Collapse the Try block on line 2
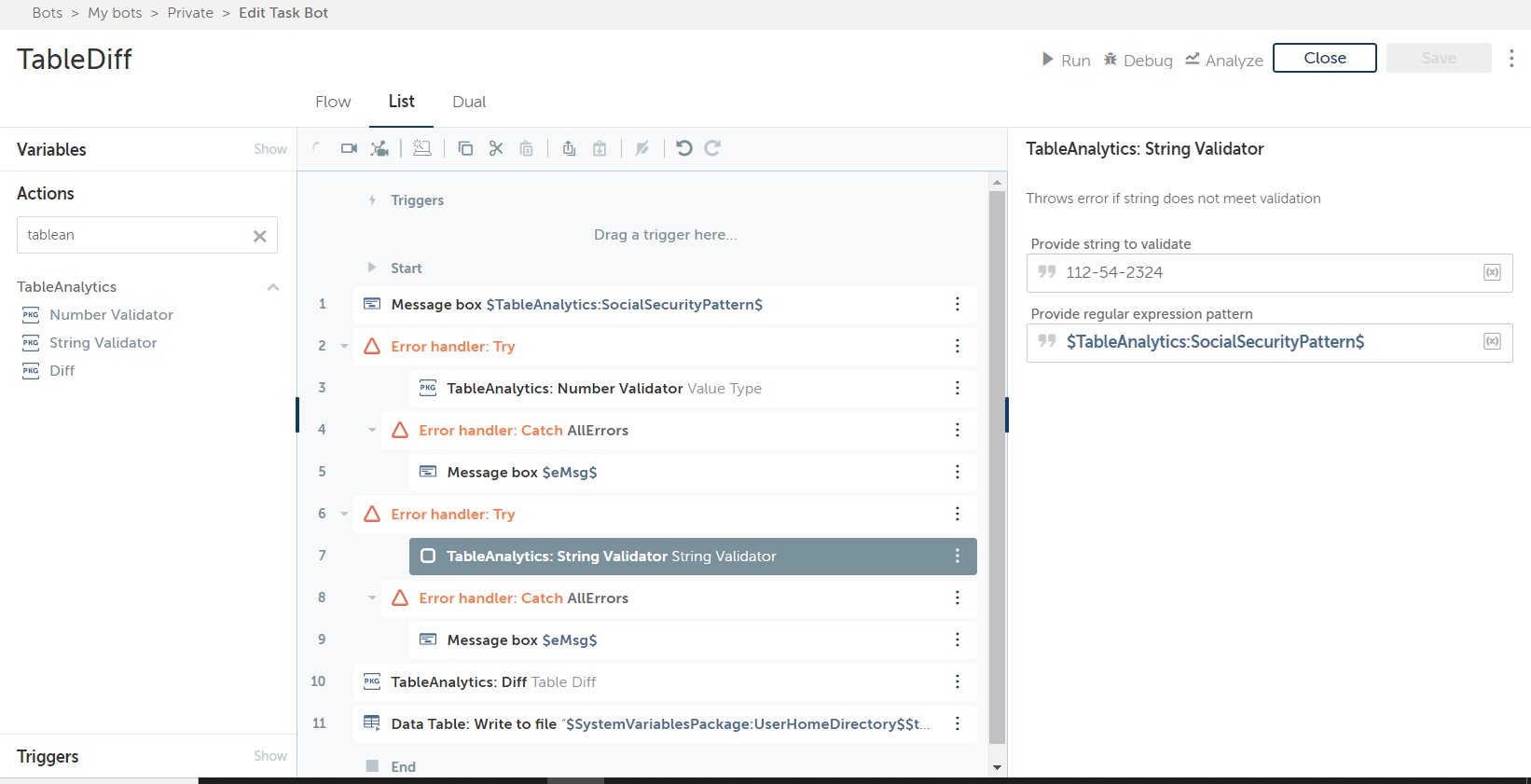The image size is (1531, 784). [x=344, y=346]
